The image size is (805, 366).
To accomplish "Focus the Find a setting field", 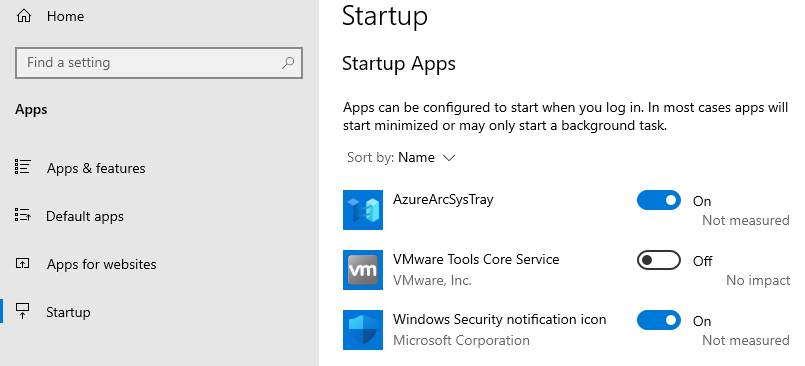I will click(x=159, y=63).
